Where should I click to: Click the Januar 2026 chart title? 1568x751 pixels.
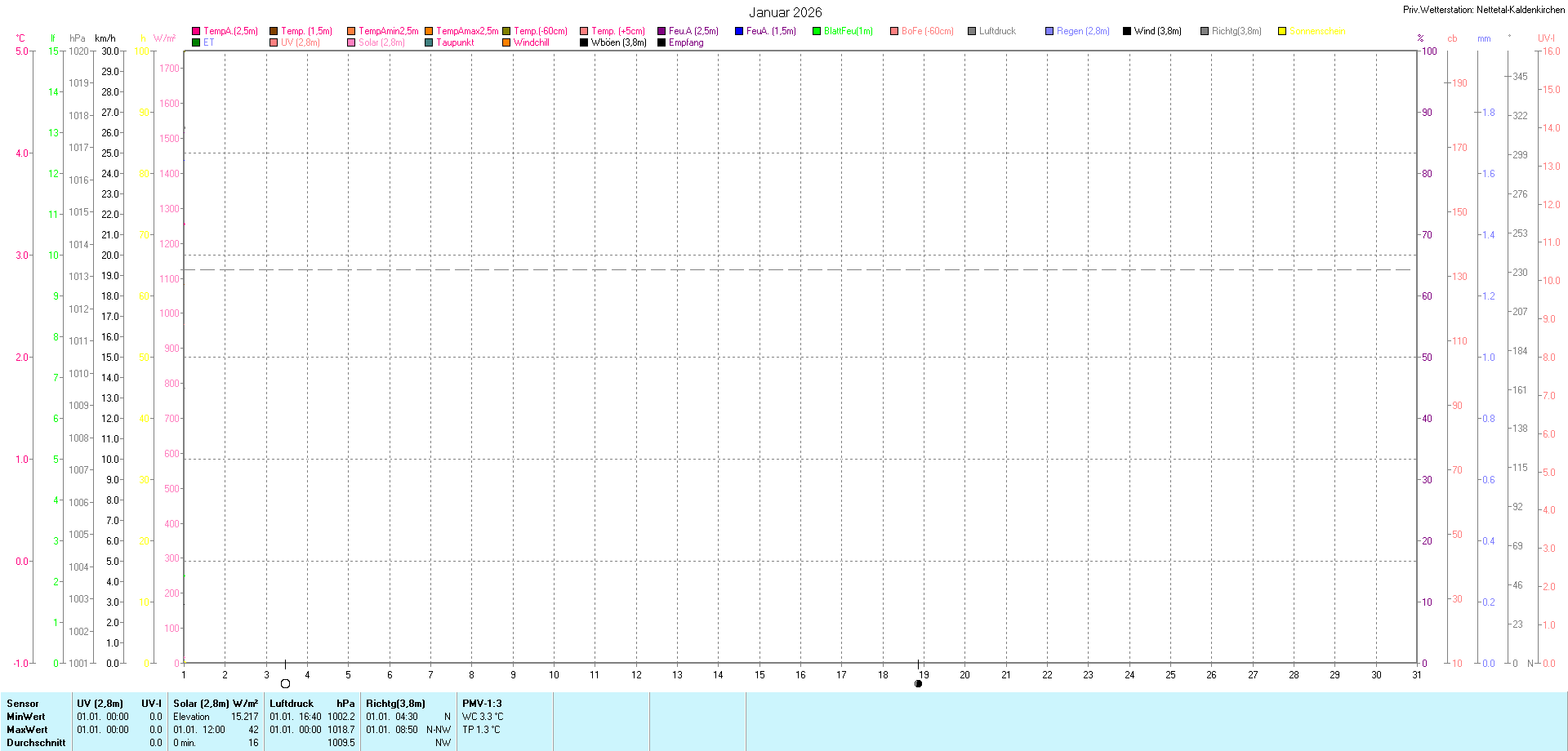(785, 12)
